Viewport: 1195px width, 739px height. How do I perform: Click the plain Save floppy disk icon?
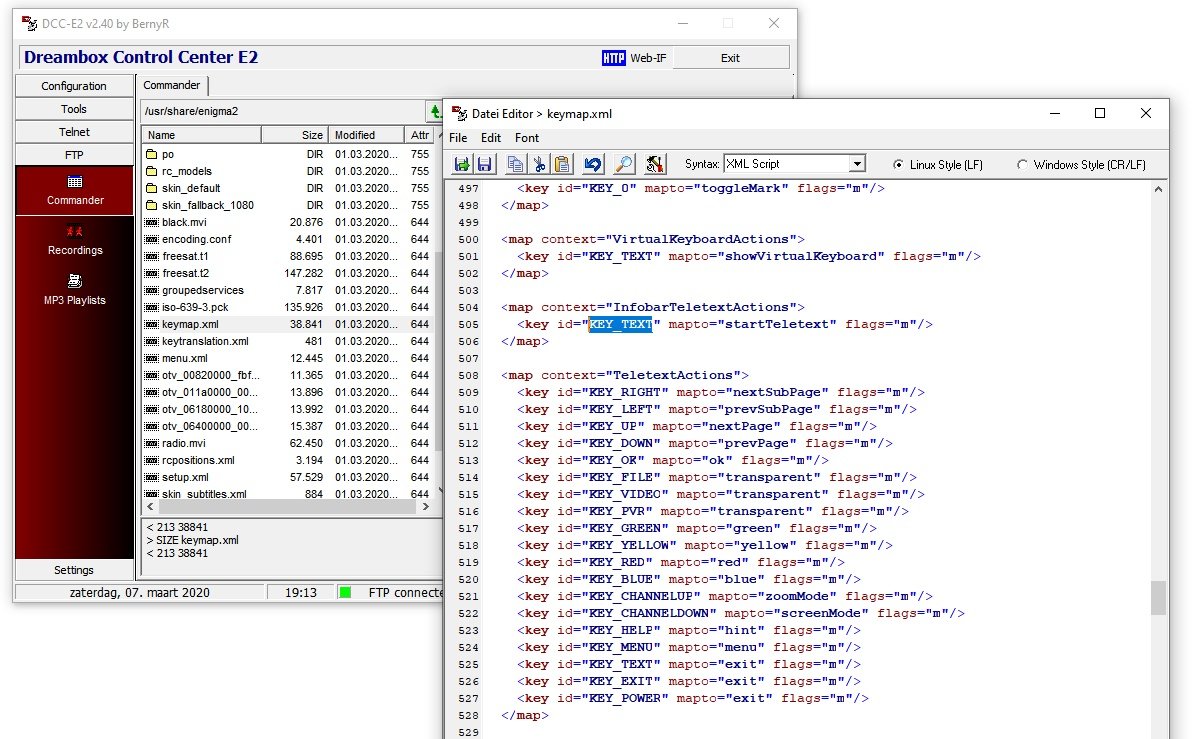(x=484, y=164)
